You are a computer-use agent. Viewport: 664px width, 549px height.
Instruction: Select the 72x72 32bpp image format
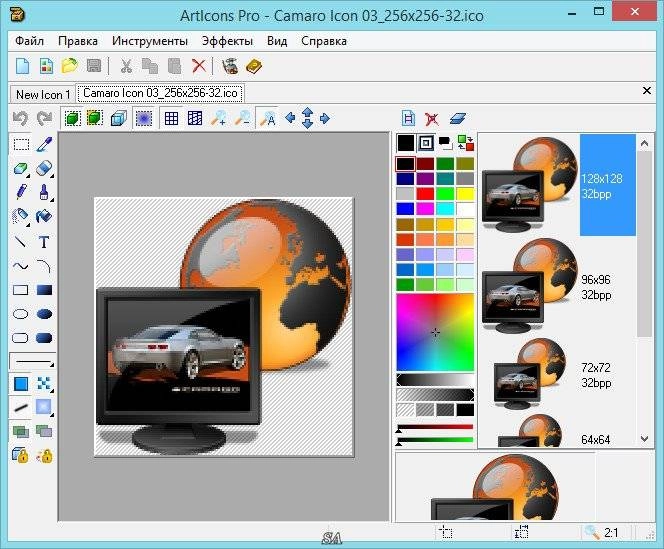[559, 374]
